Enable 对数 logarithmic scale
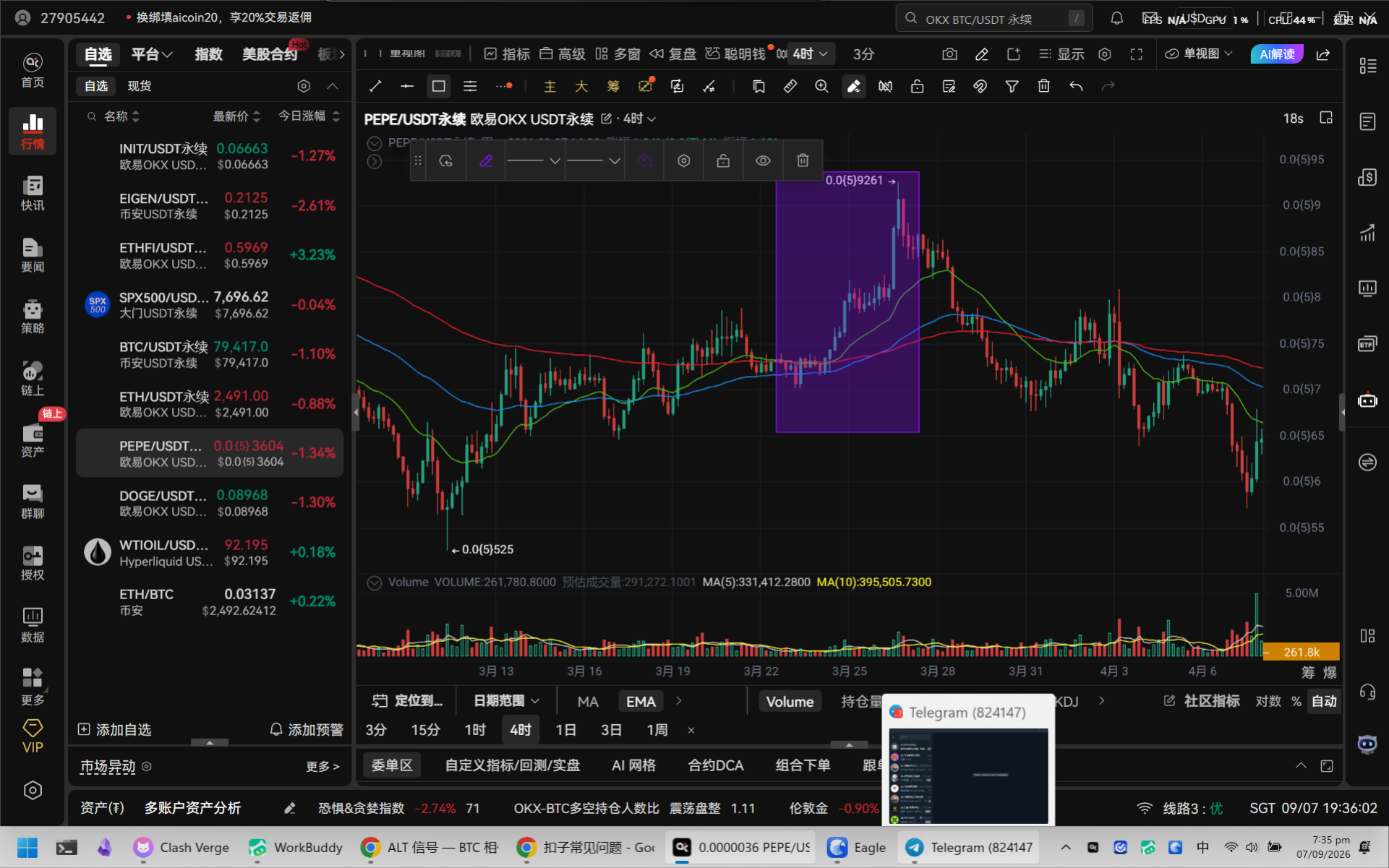 1268,701
